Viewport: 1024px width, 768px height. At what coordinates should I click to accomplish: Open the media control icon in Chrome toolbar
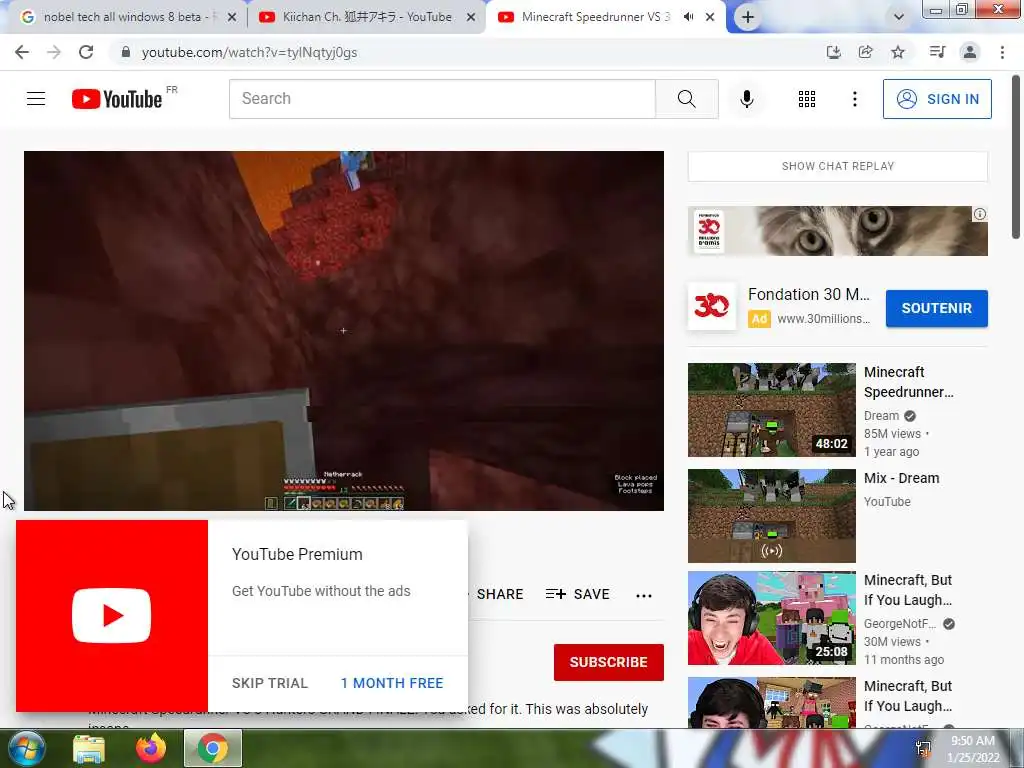click(937, 52)
